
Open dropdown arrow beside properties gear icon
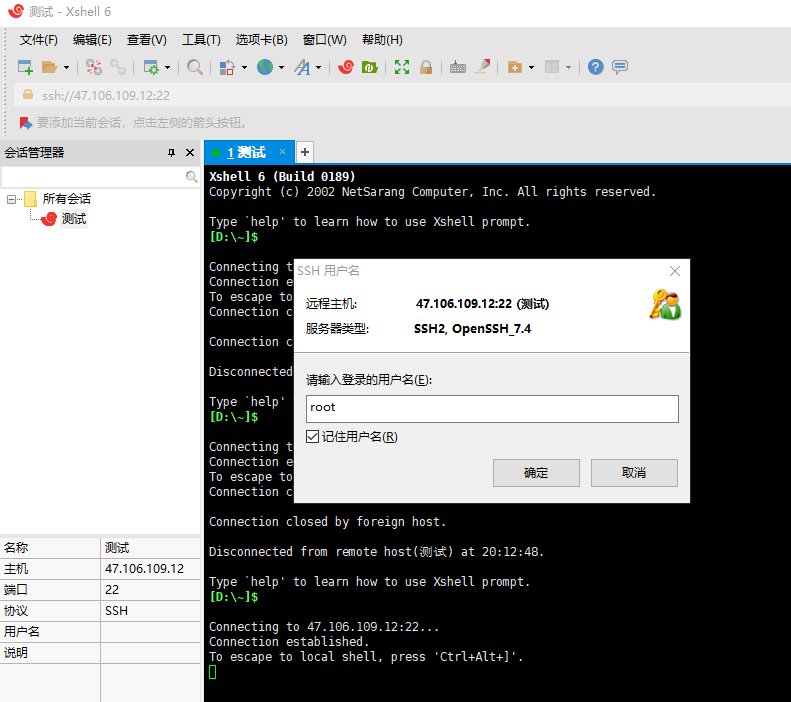167,67
